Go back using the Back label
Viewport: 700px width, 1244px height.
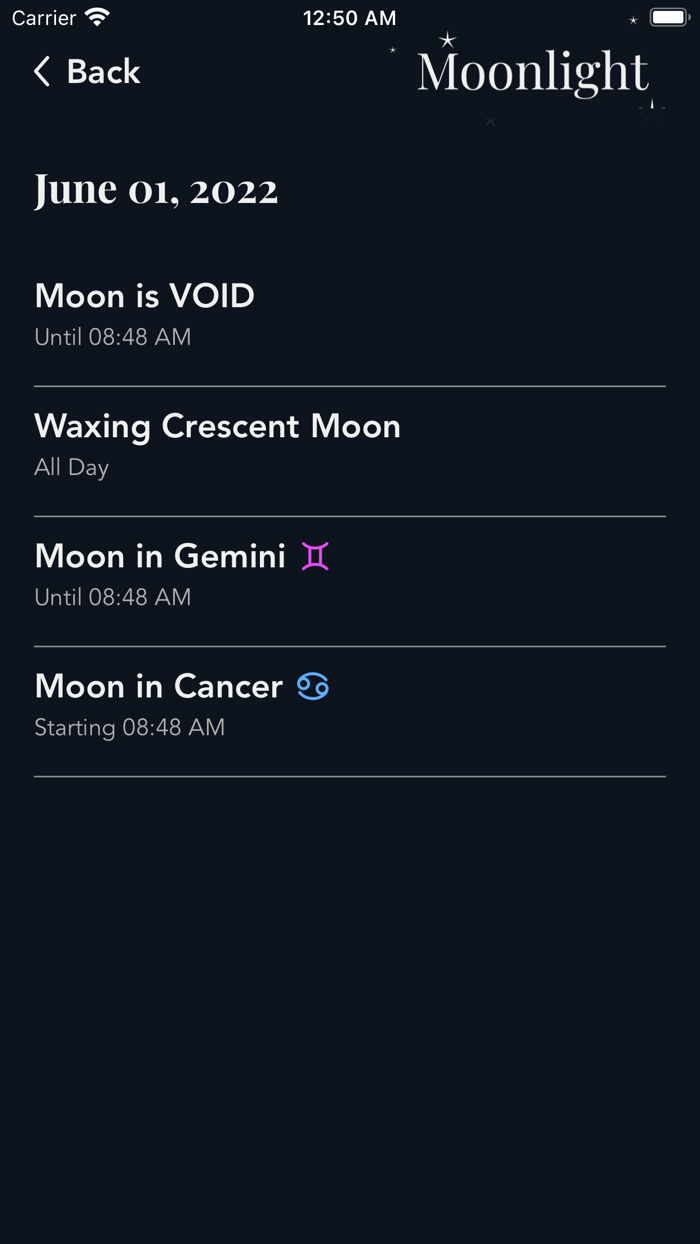click(x=103, y=72)
